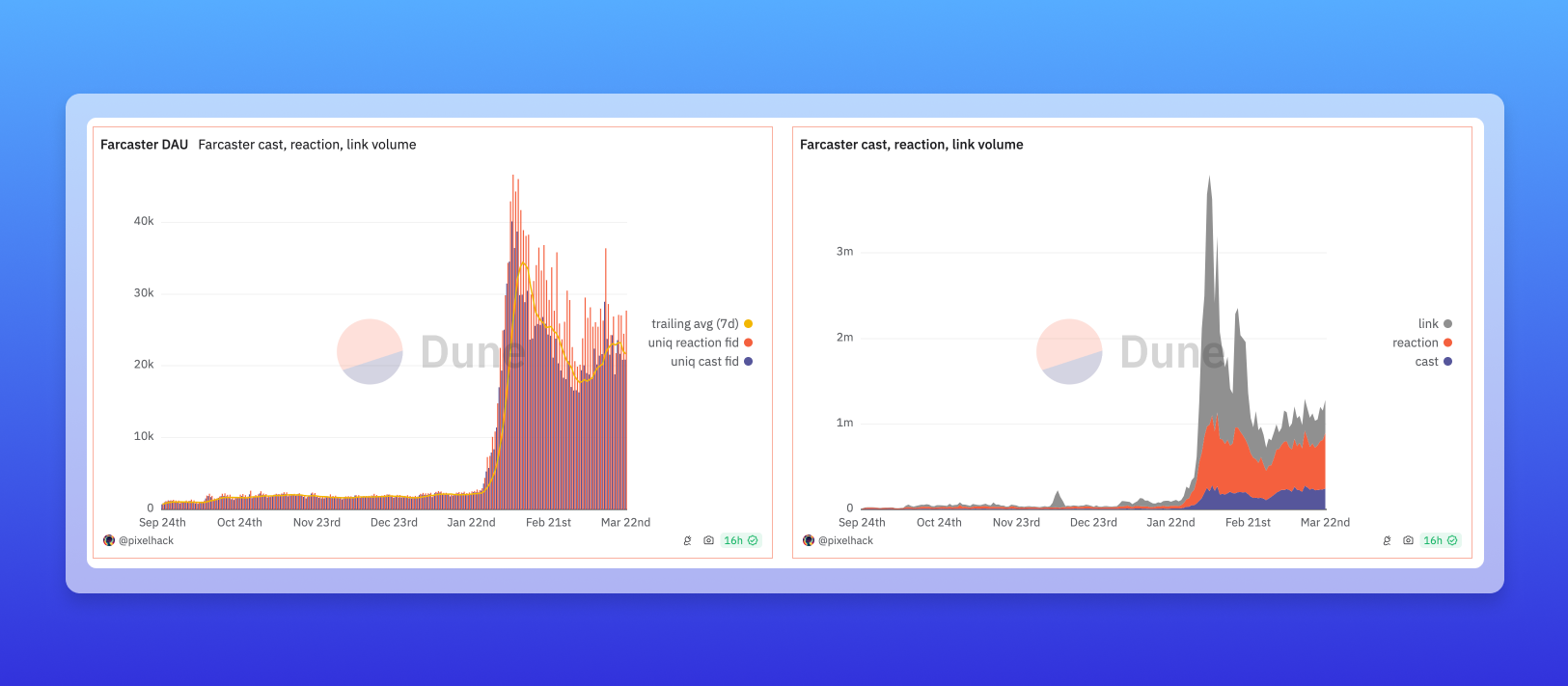1568x686 pixels.
Task: Click the camera screenshot icon in DAU chart
Action: pos(708,541)
